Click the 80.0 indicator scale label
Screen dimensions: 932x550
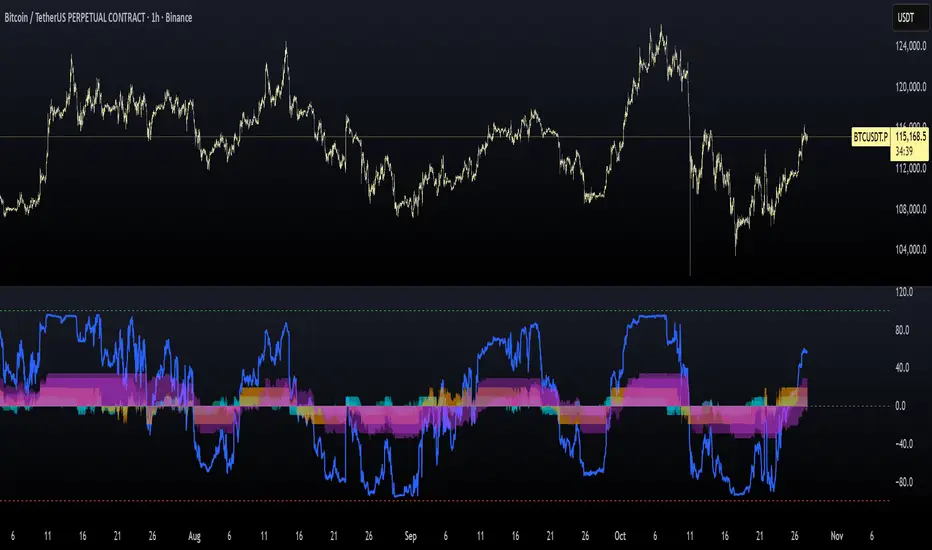coord(902,330)
